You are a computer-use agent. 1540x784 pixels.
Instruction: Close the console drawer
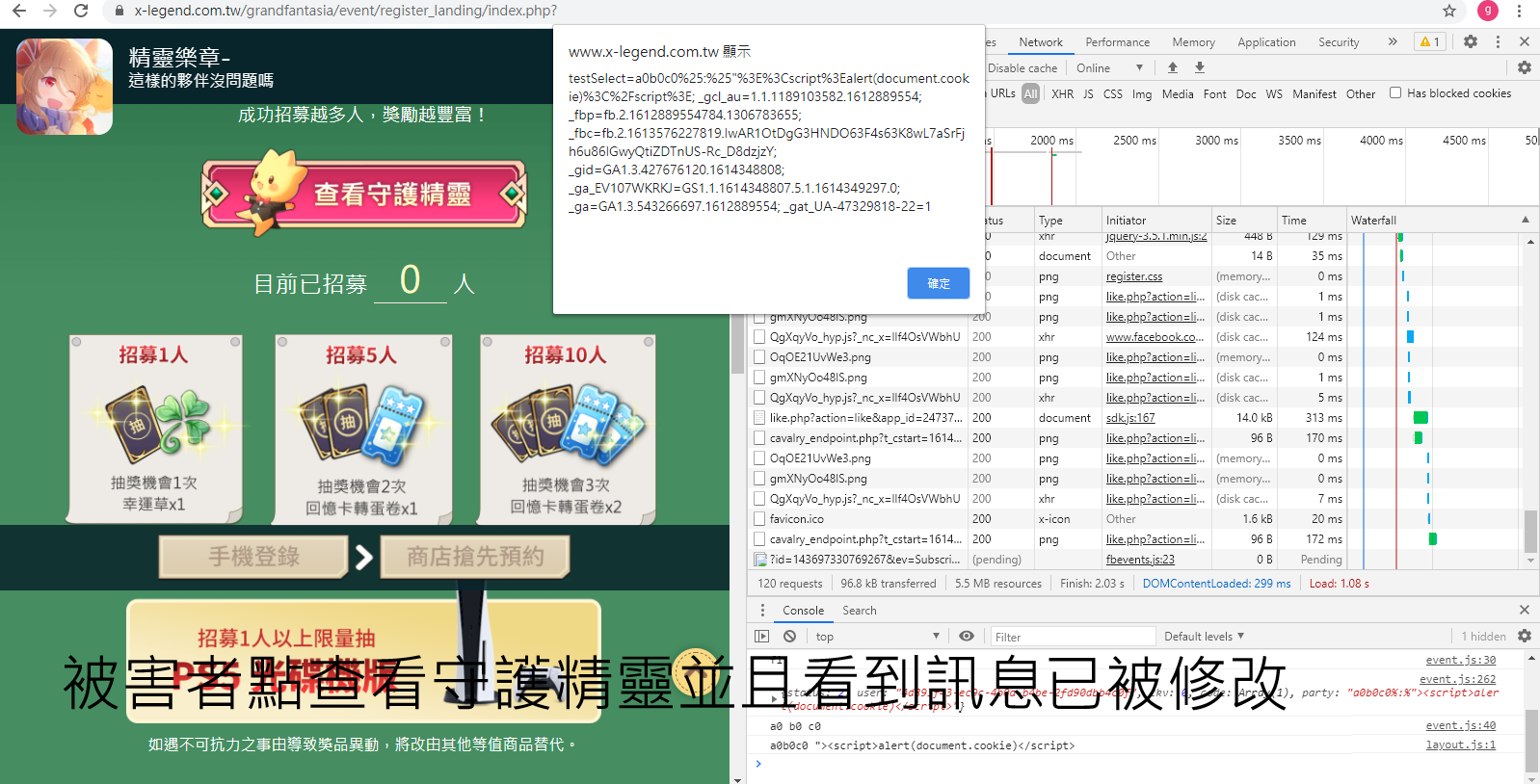(1525, 610)
